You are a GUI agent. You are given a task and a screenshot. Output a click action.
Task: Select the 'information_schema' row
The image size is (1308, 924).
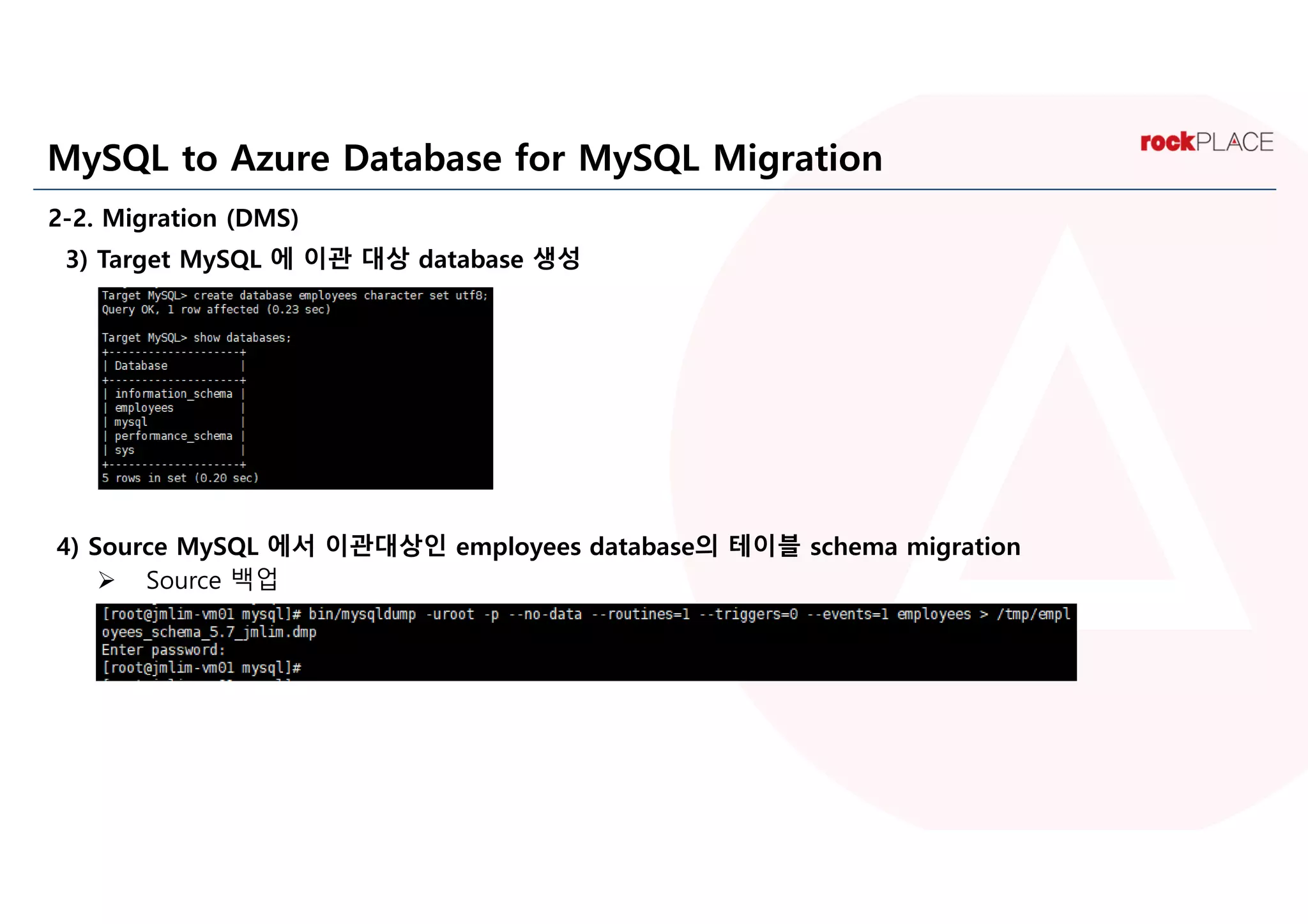click(x=174, y=394)
